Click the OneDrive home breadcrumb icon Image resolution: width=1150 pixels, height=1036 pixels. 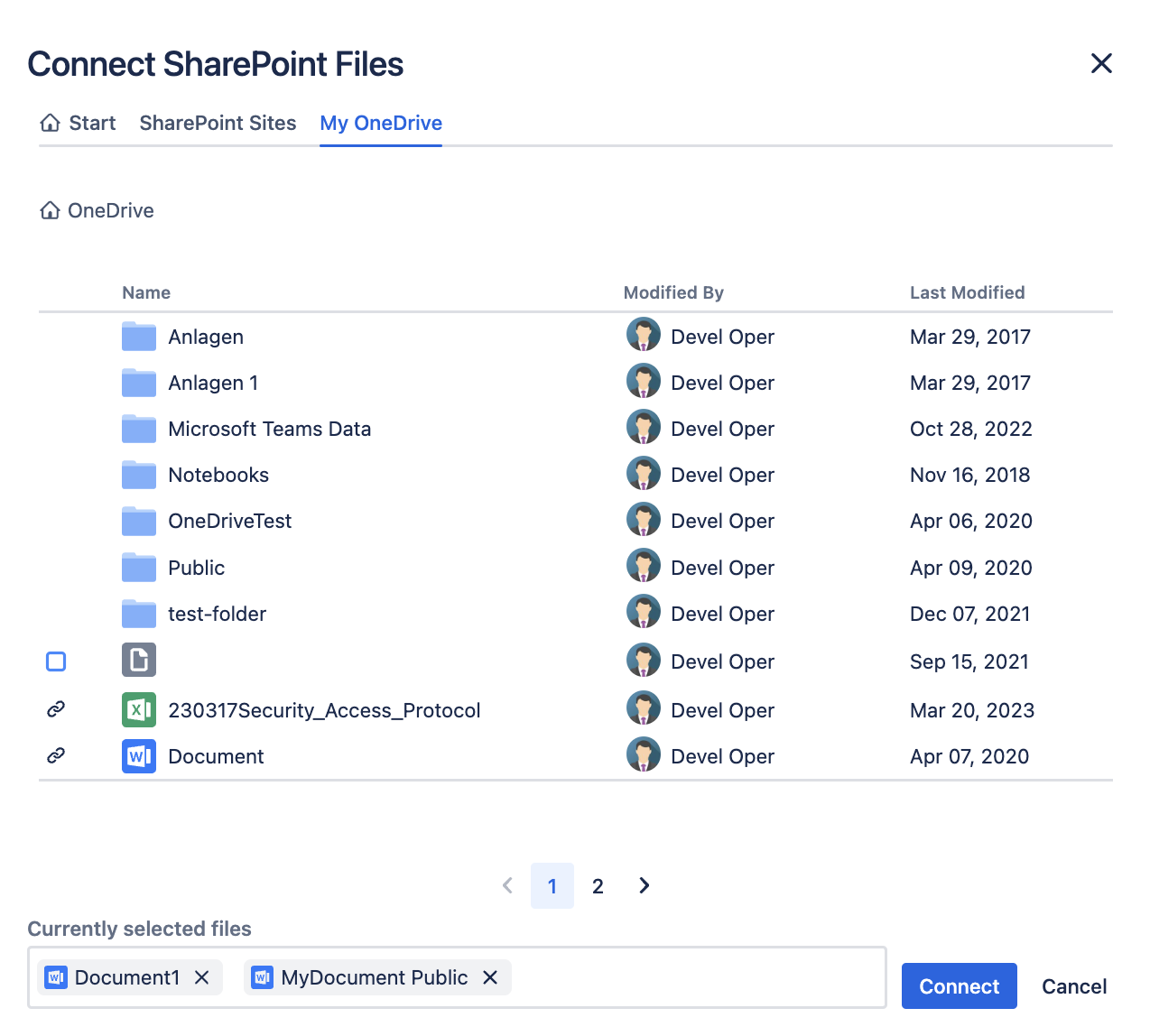[x=51, y=210]
